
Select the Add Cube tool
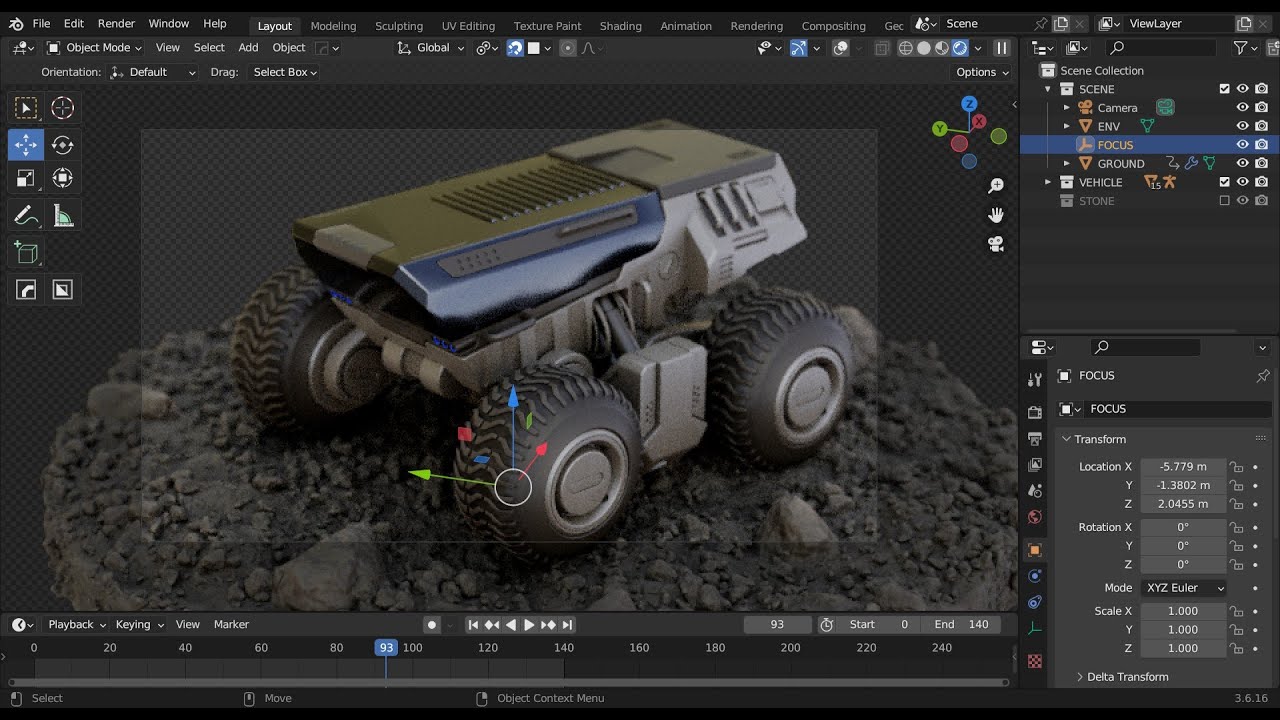(26, 253)
